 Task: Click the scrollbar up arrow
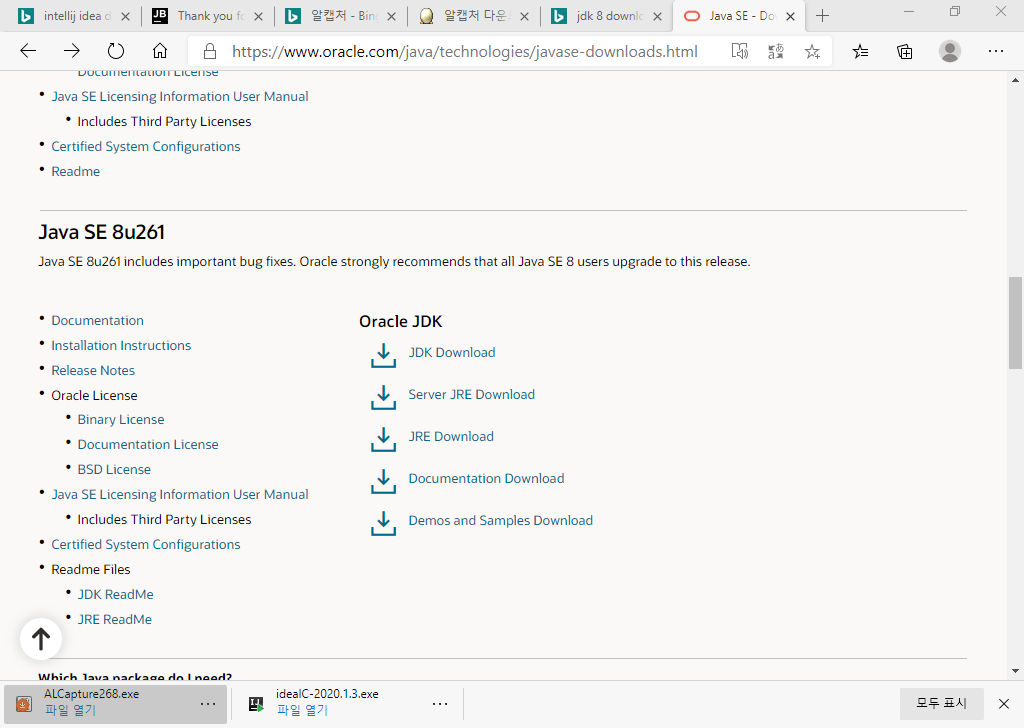coord(1015,80)
